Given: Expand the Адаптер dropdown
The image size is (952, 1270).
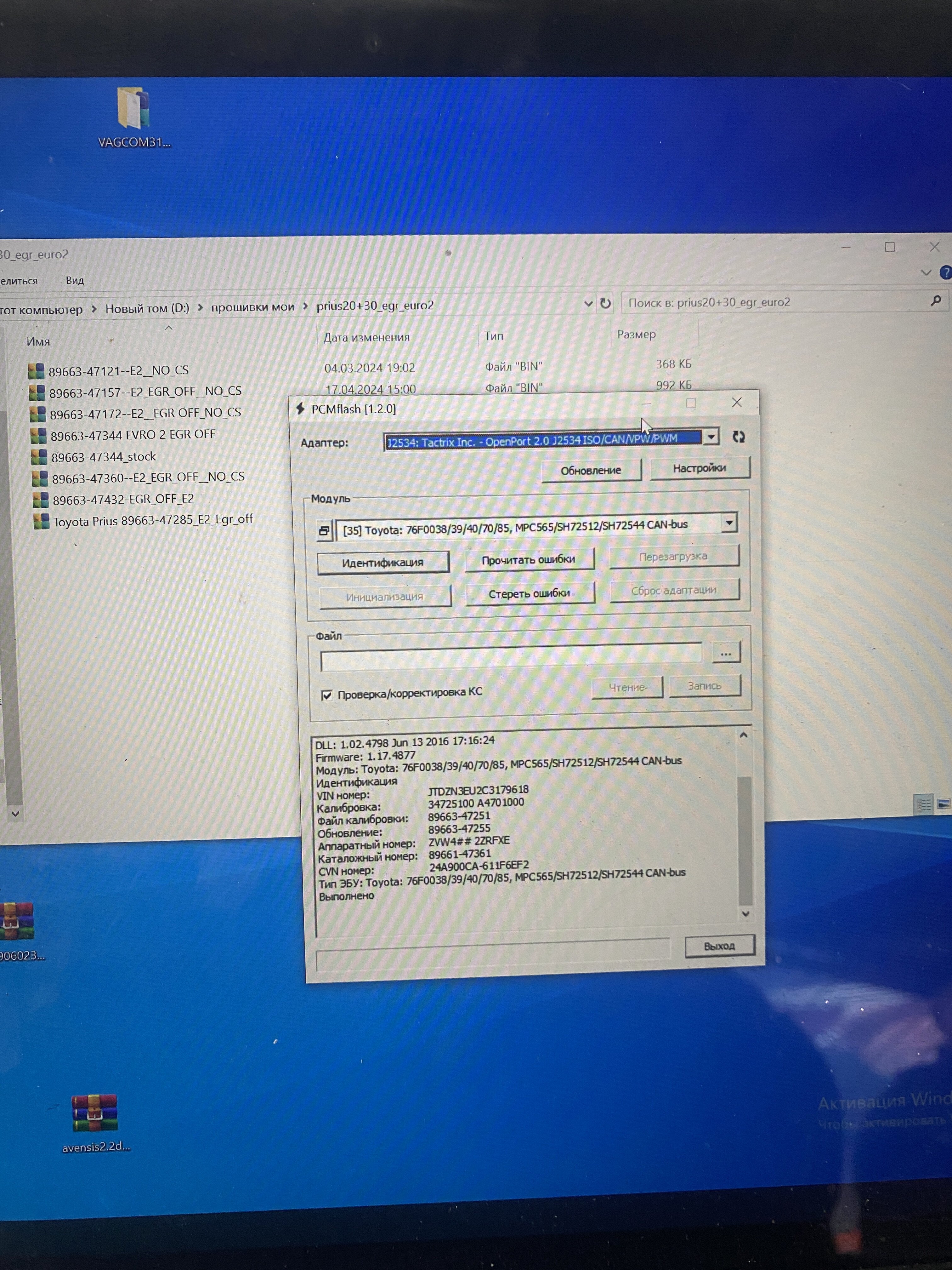Looking at the screenshot, I should 711,437.
